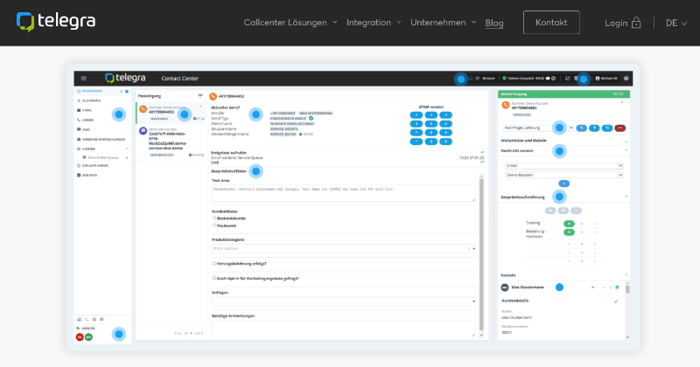Image resolution: width=700 pixels, height=367 pixels.
Task: Click the Kontakt button in the header
Action: (551, 22)
